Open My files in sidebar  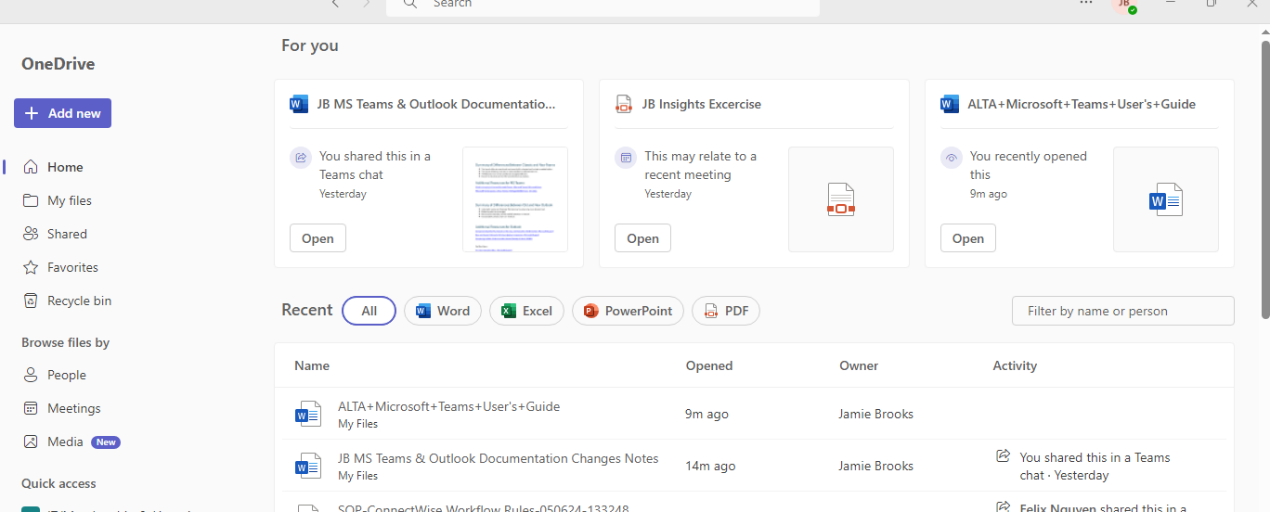pyautogui.click(x=69, y=200)
